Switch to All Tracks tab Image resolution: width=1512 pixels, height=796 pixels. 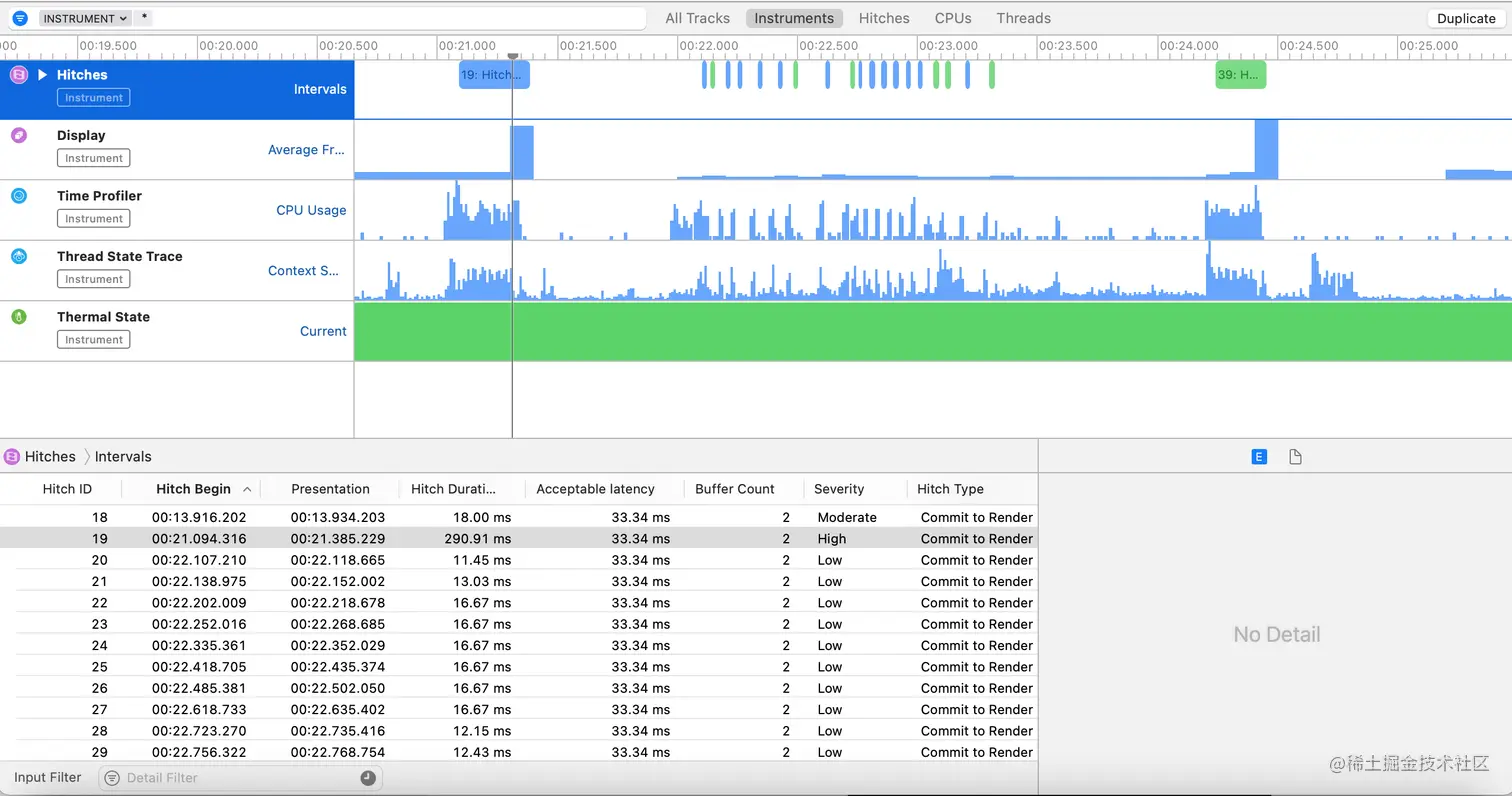[x=697, y=18]
